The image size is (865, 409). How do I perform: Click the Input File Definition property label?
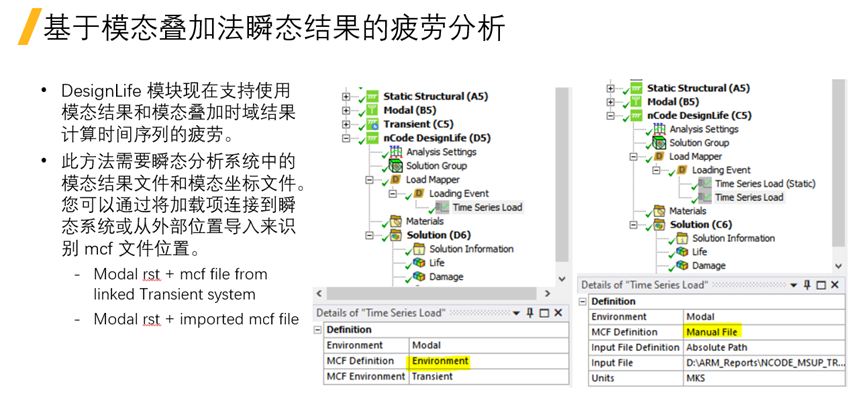click(635, 348)
